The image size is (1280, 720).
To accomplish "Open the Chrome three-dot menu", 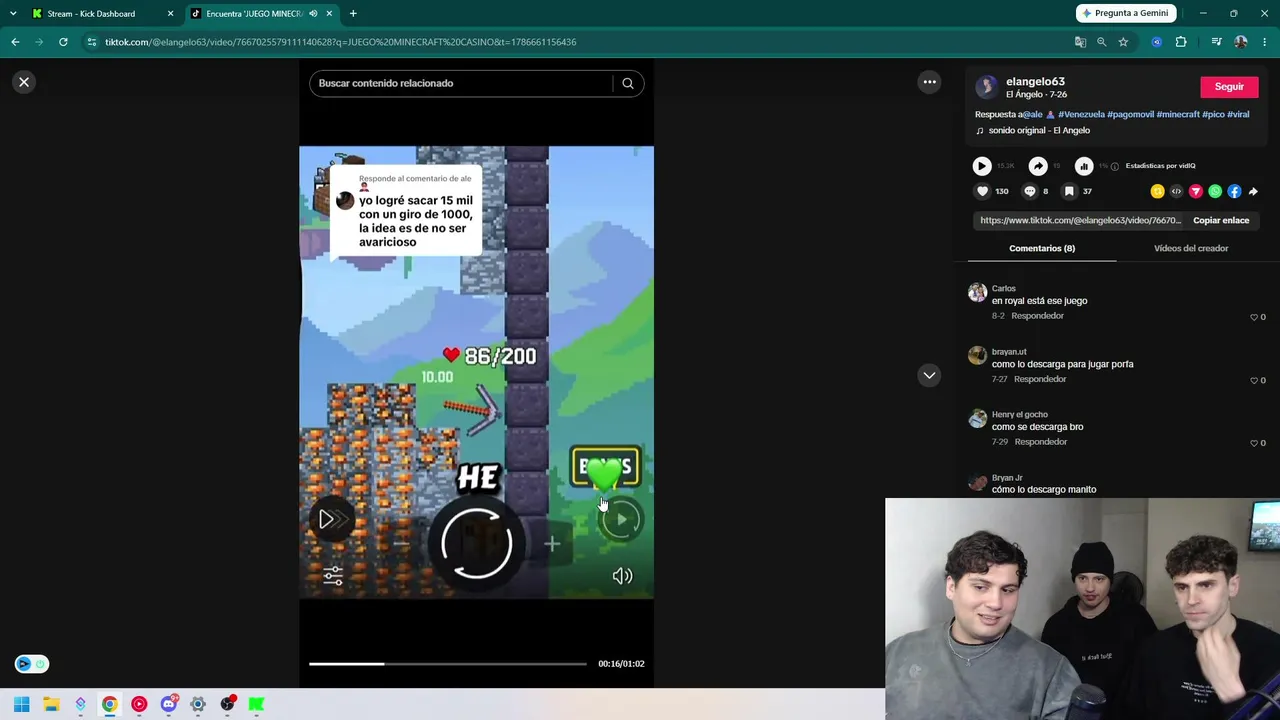I will (x=1265, y=42).
